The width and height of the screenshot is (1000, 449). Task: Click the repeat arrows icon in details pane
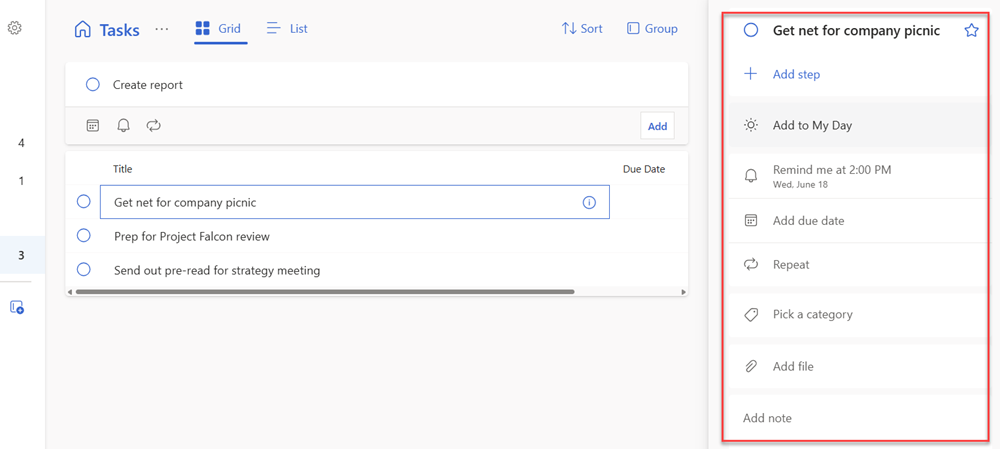pos(751,265)
